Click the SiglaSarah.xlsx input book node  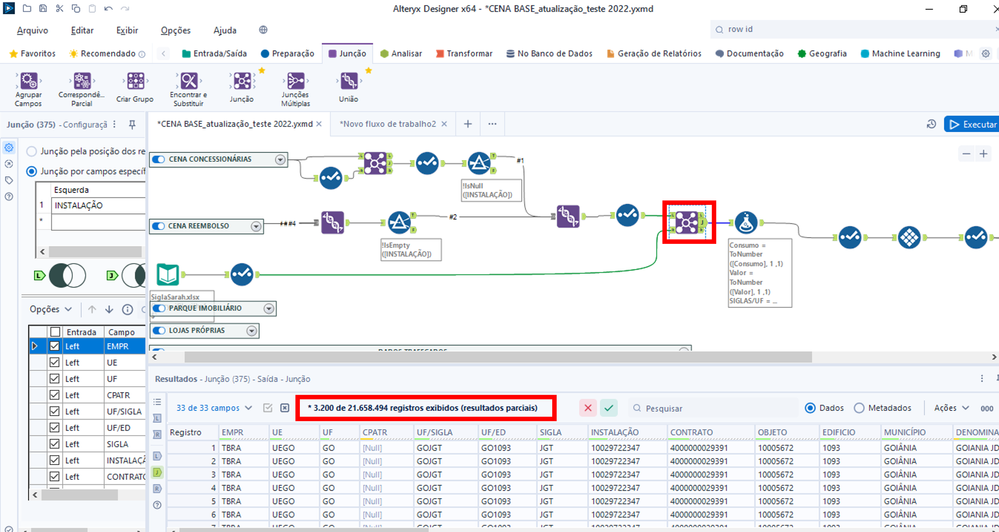pos(168,275)
